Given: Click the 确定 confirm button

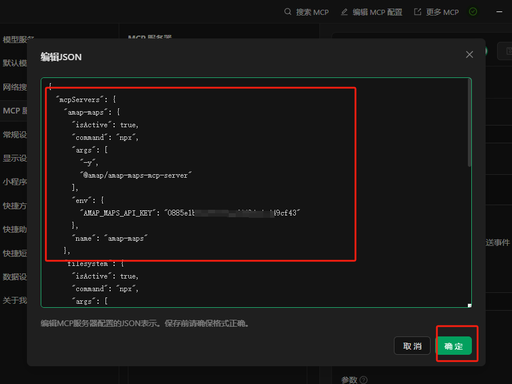Looking at the screenshot, I should tap(455, 346).
